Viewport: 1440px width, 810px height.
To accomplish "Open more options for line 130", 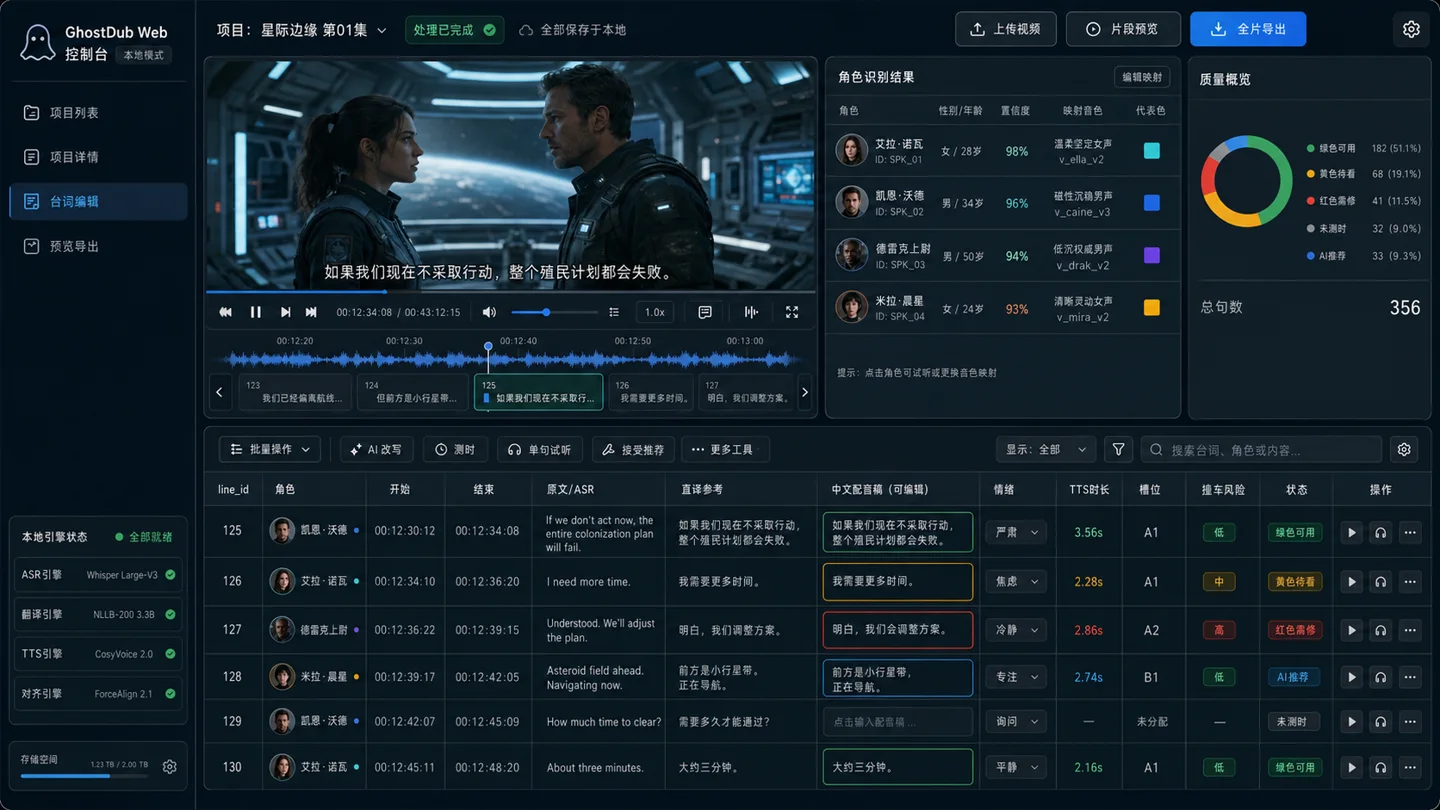I will click(x=1410, y=767).
